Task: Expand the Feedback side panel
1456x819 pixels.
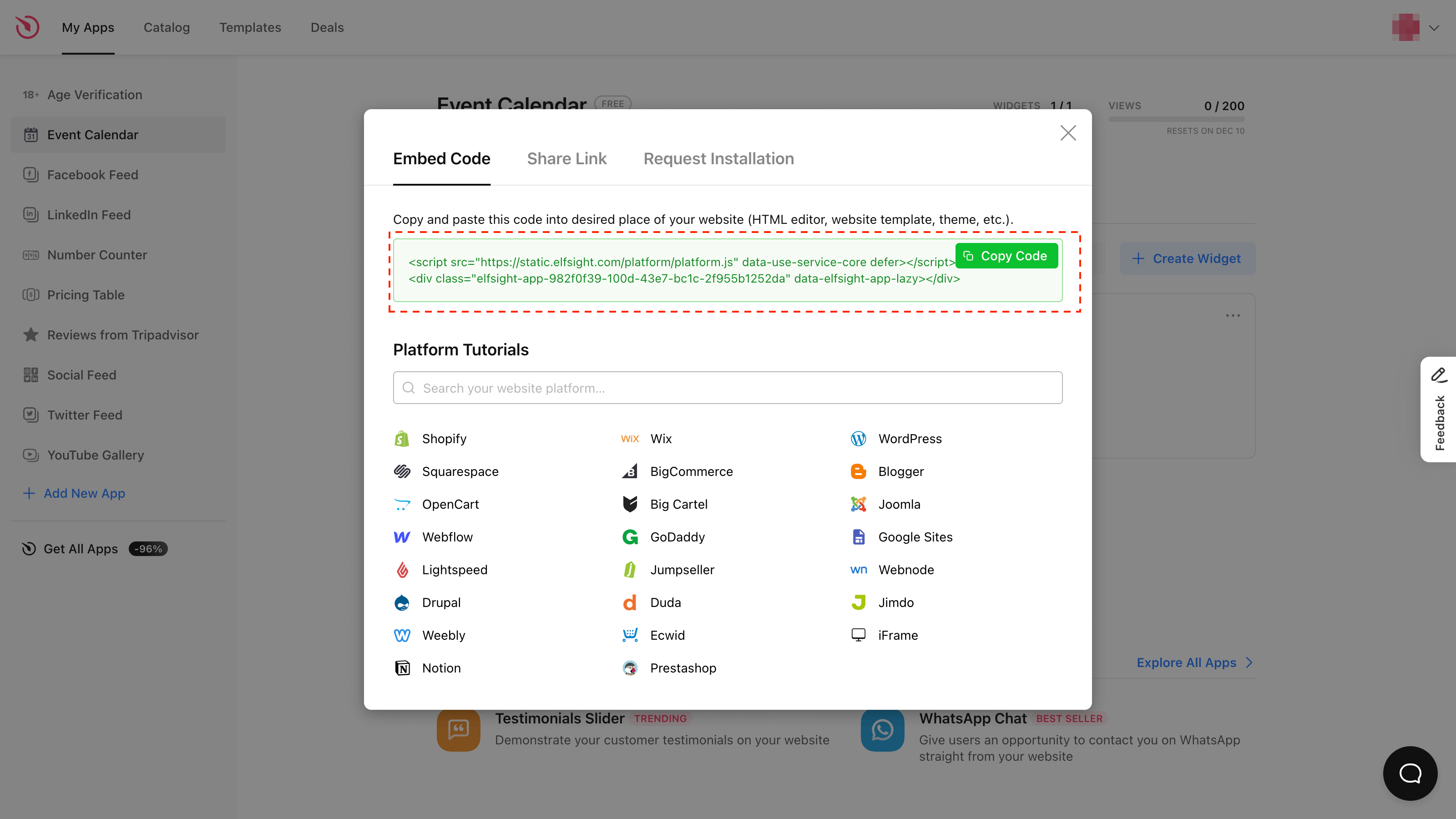Action: 1440,410
